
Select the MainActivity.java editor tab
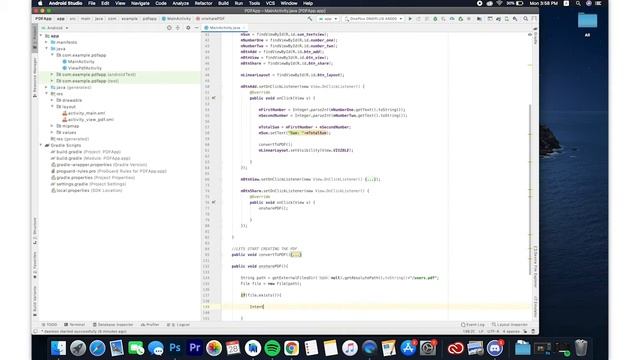pos(224,28)
